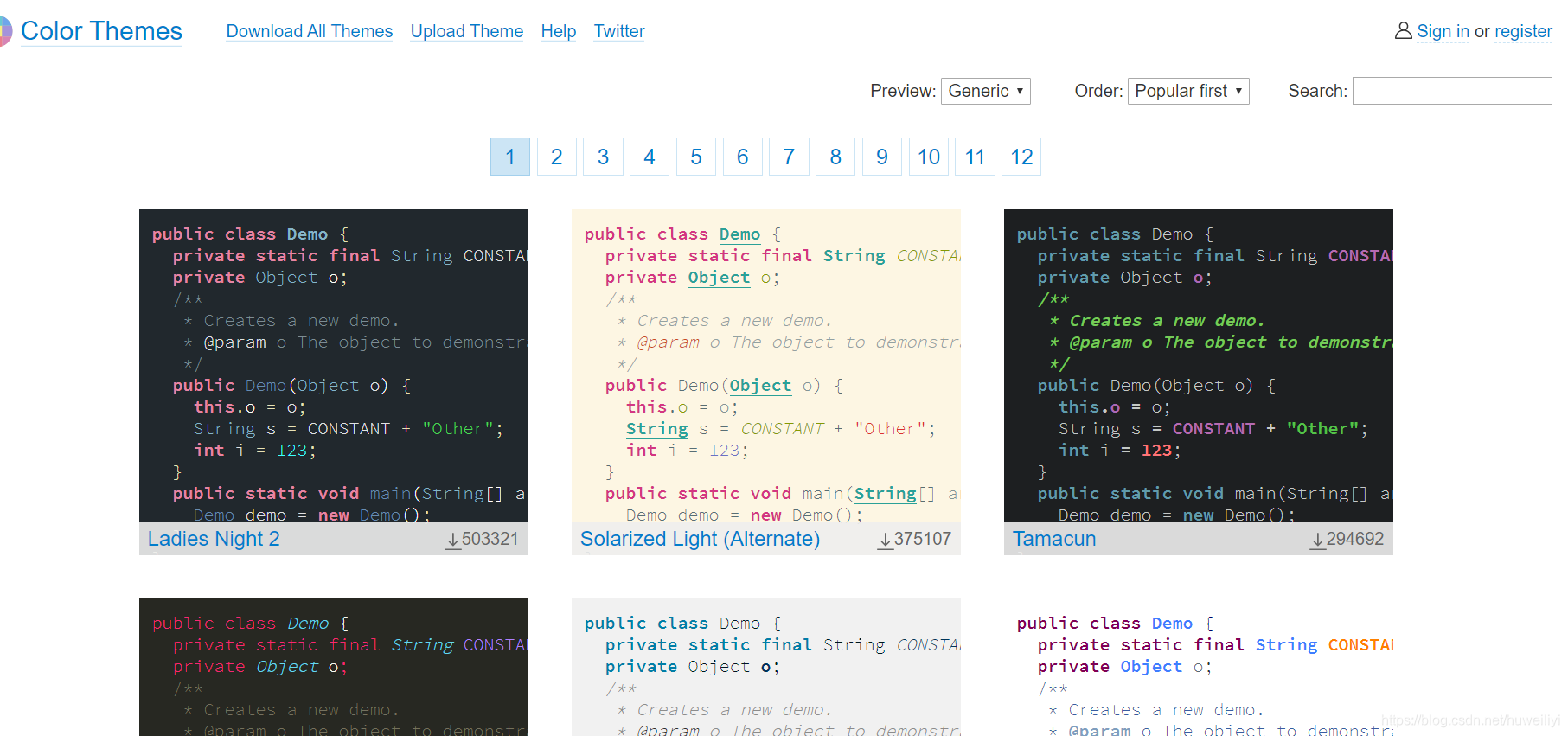The height and width of the screenshot is (736, 1568).
Task: Go to page 6
Action: (742, 157)
